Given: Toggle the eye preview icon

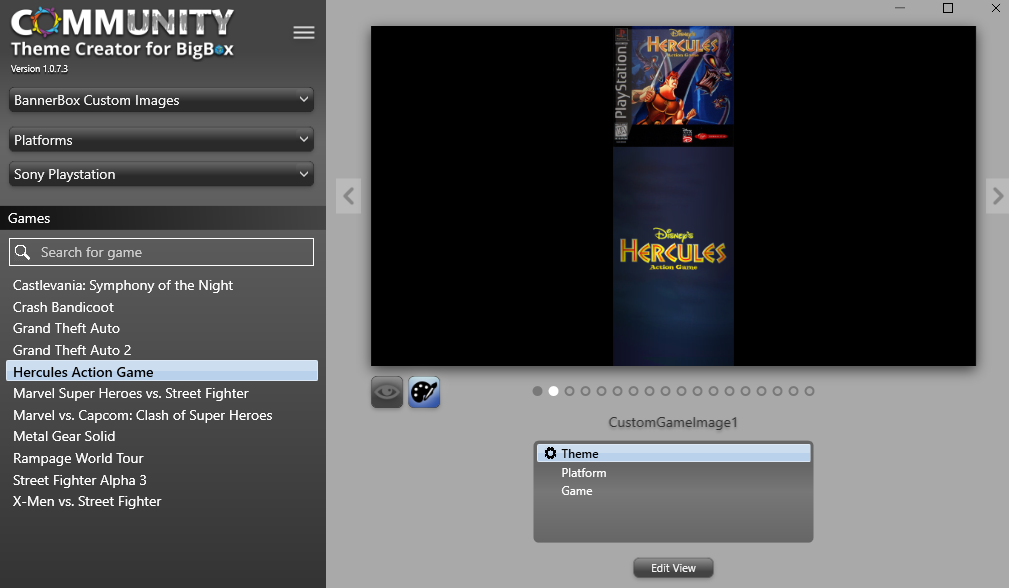Looking at the screenshot, I should (x=387, y=392).
